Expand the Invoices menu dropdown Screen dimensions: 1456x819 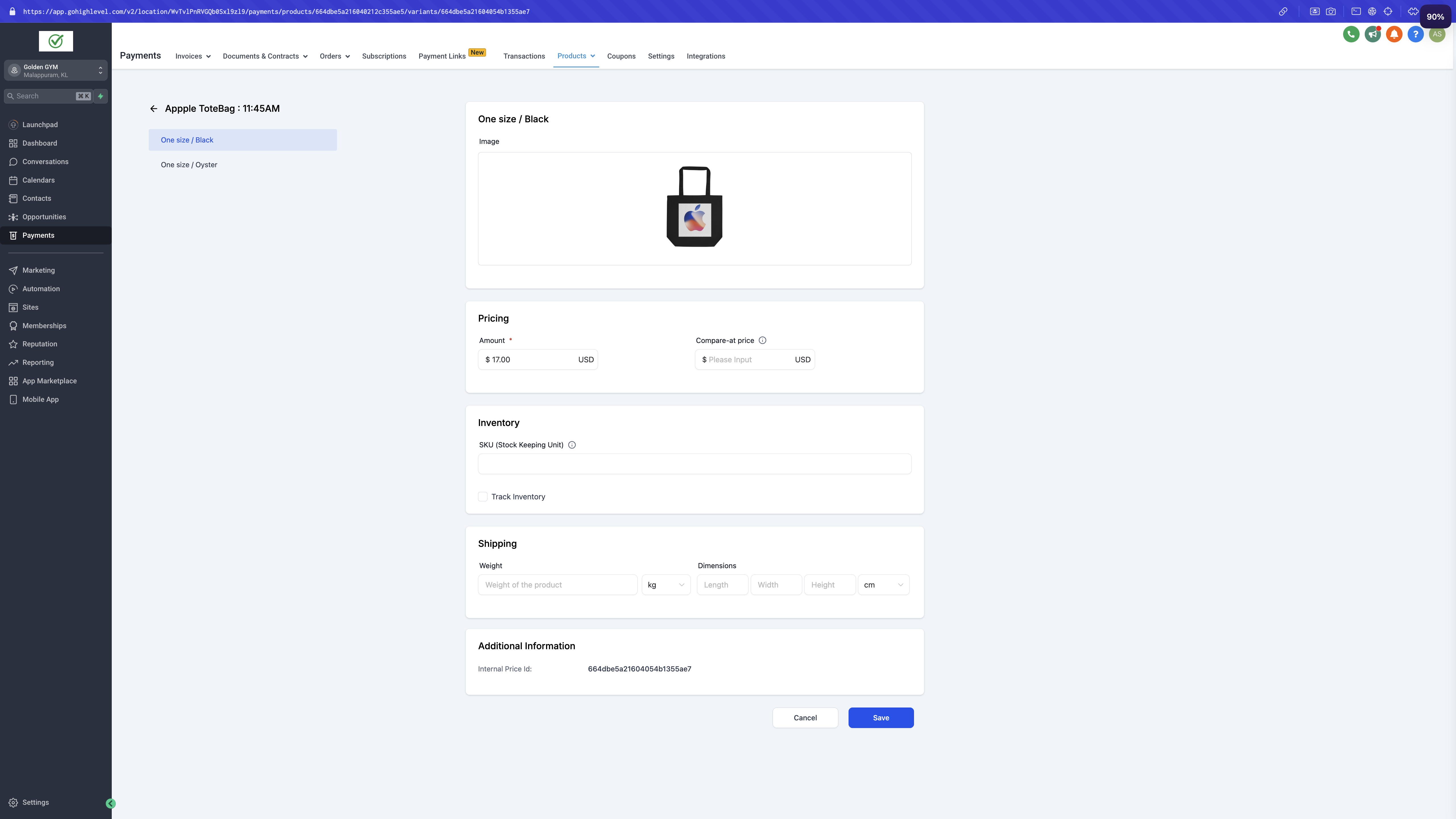[x=193, y=57]
